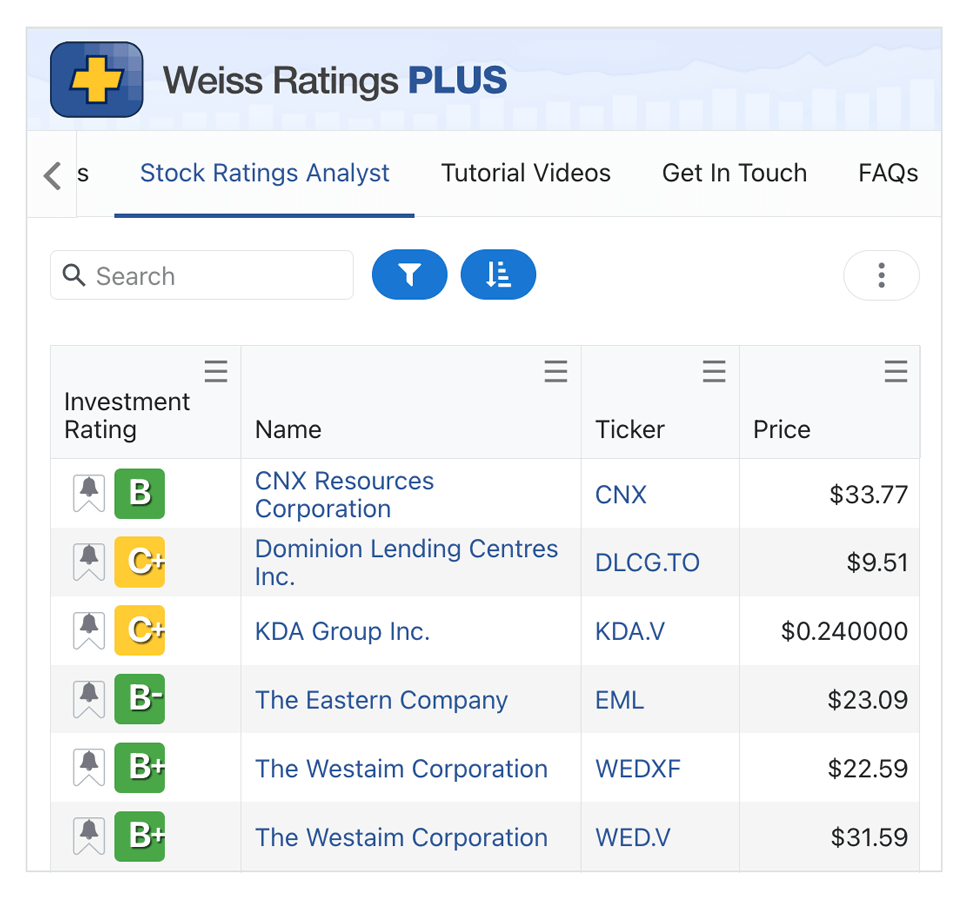
Task: Open the Get In Touch tab
Action: coord(734,173)
